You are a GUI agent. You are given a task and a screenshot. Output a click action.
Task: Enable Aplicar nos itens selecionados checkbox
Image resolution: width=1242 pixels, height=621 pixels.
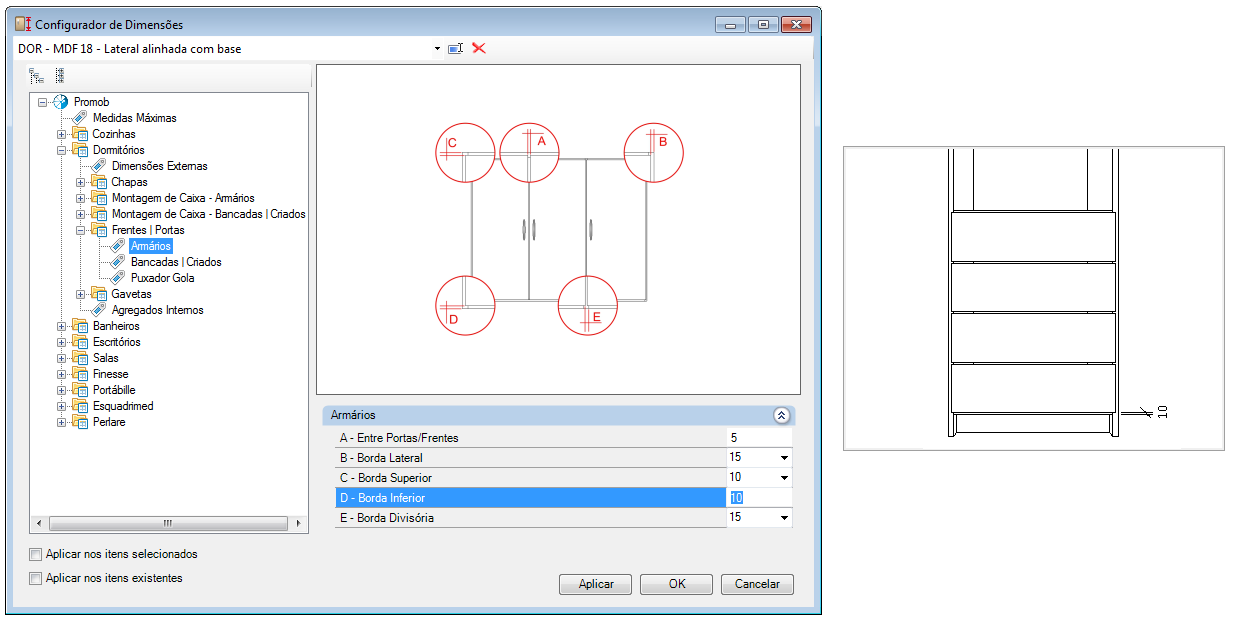pyautogui.click(x=36, y=554)
